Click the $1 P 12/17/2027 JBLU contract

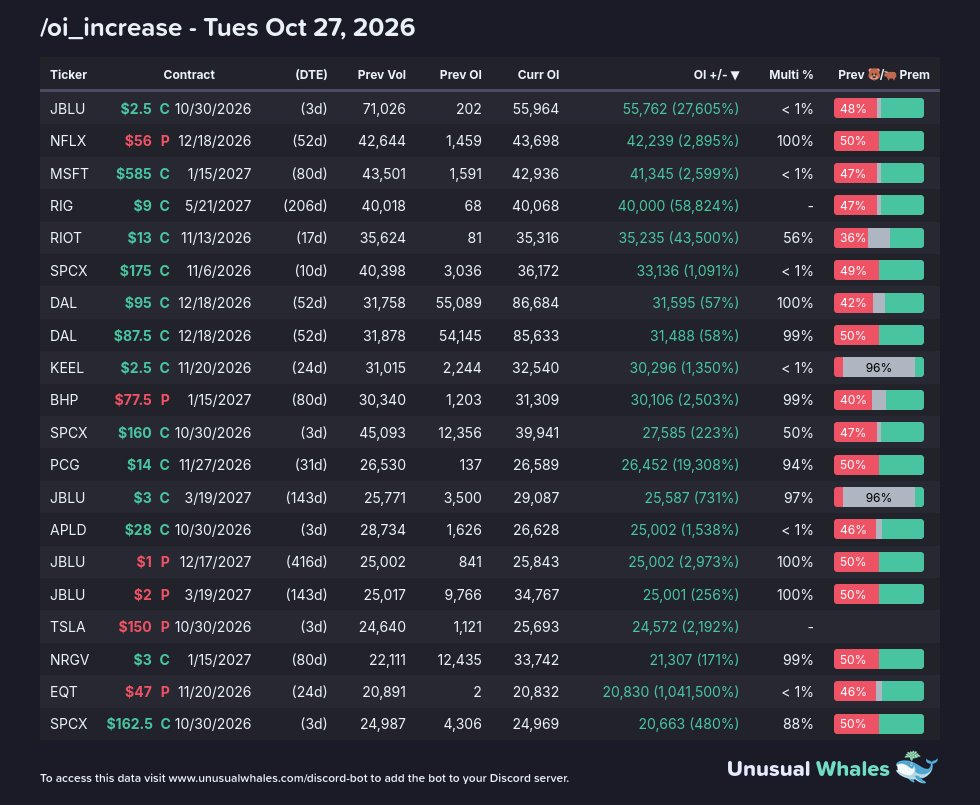point(194,561)
